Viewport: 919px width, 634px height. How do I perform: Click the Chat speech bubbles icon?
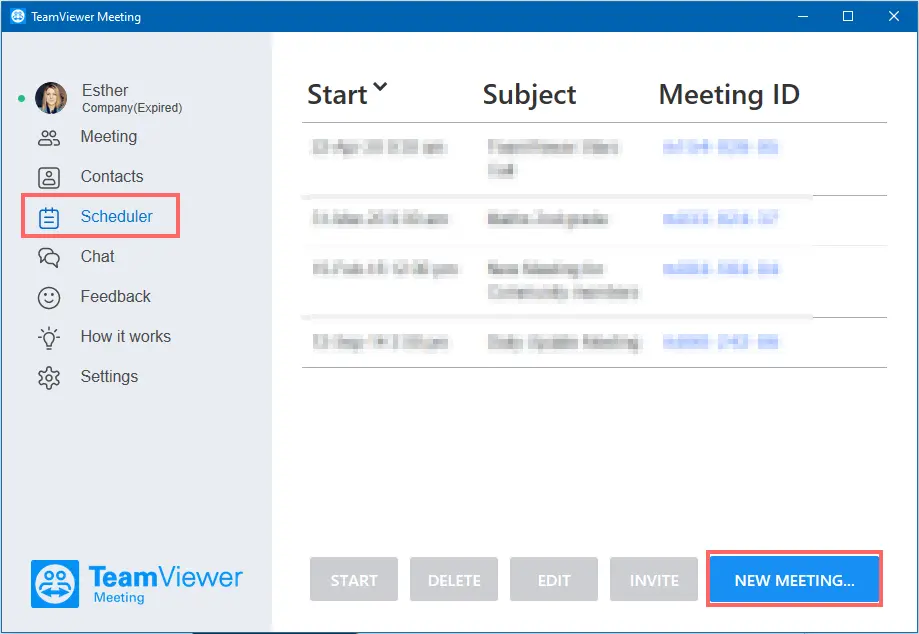(49, 257)
